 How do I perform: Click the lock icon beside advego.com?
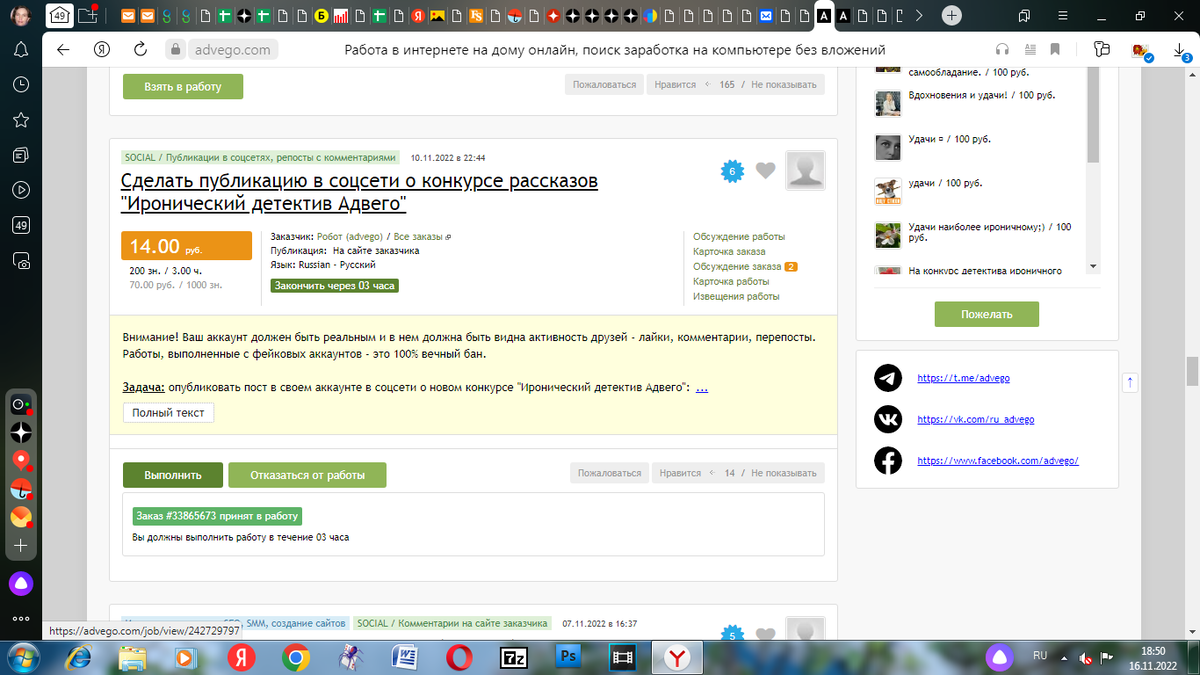click(174, 50)
